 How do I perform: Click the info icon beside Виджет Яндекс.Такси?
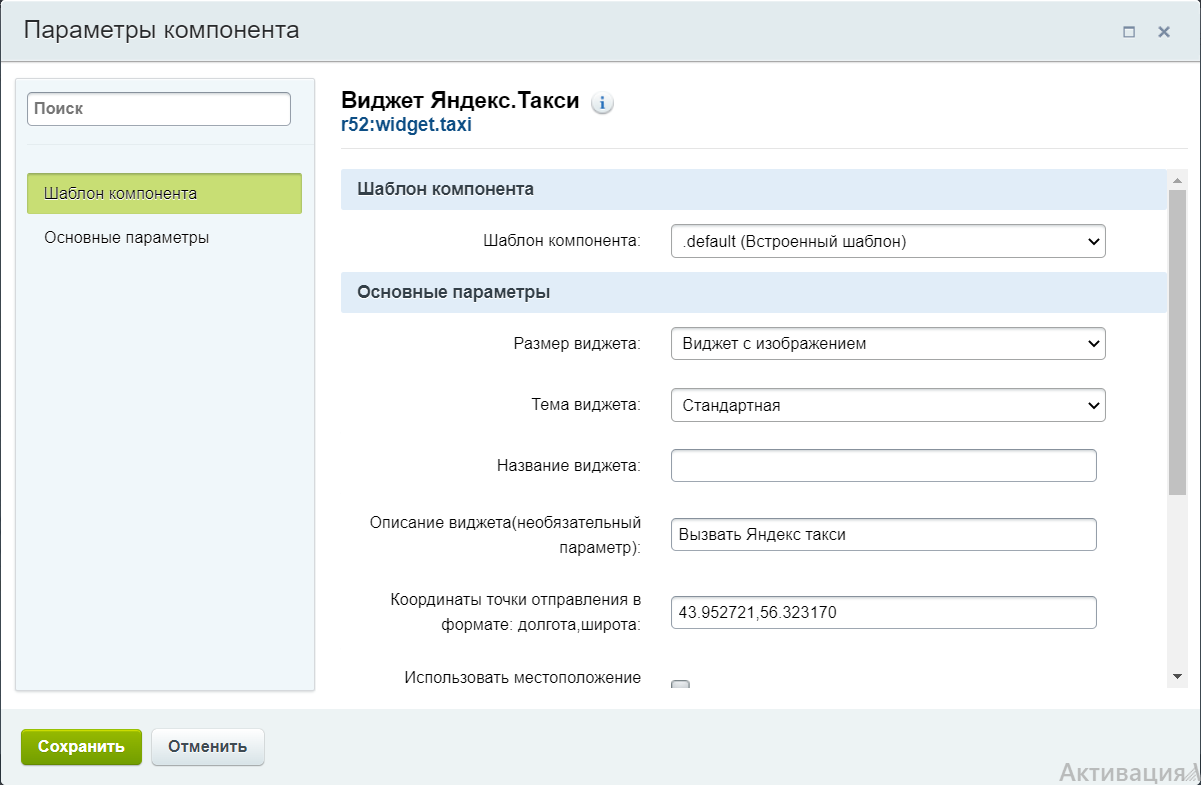click(602, 103)
